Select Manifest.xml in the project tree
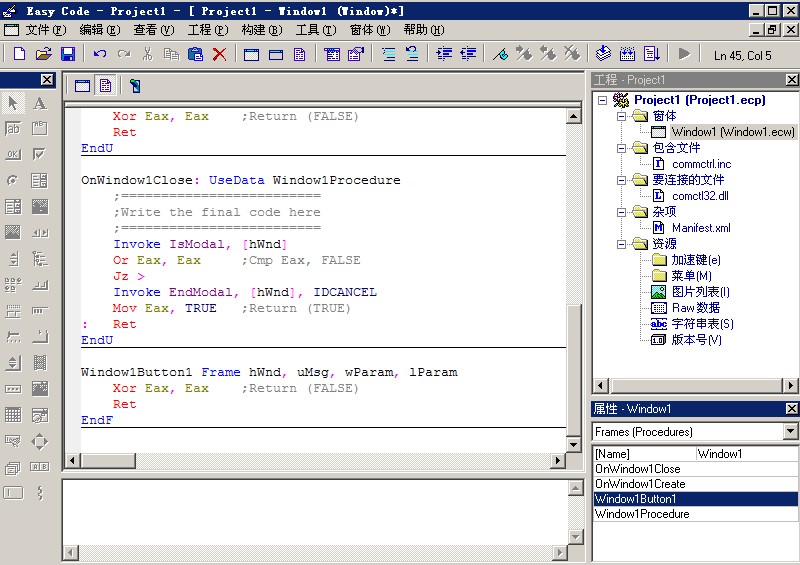800x565 pixels. (x=700, y=228)
